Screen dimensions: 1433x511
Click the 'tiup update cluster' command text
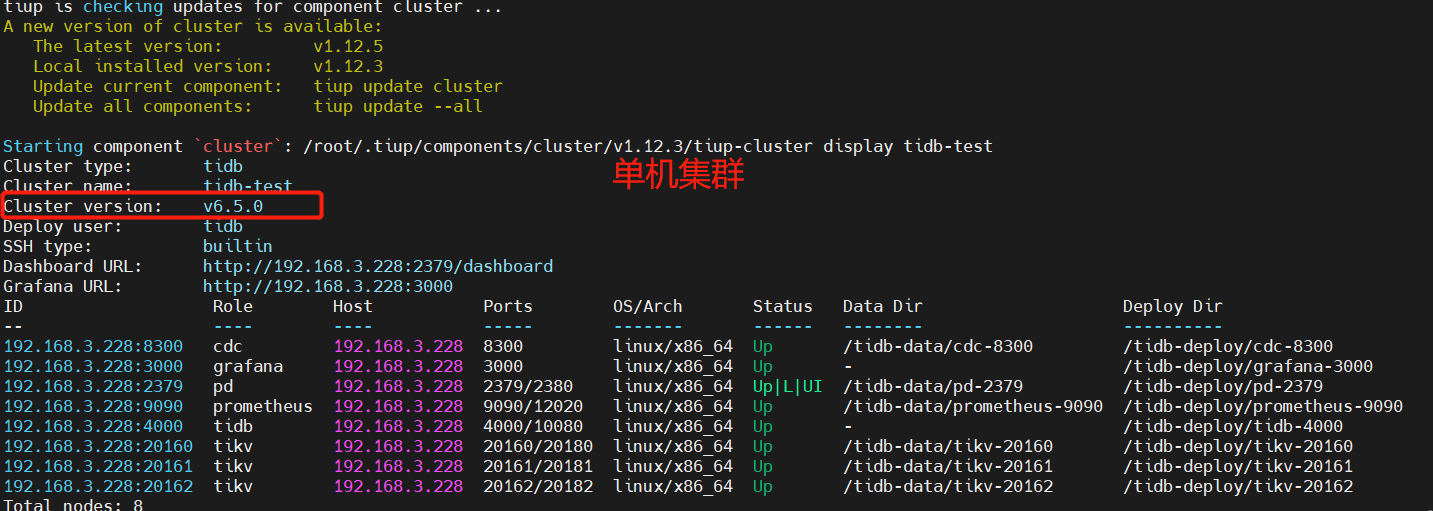point(407,86)
